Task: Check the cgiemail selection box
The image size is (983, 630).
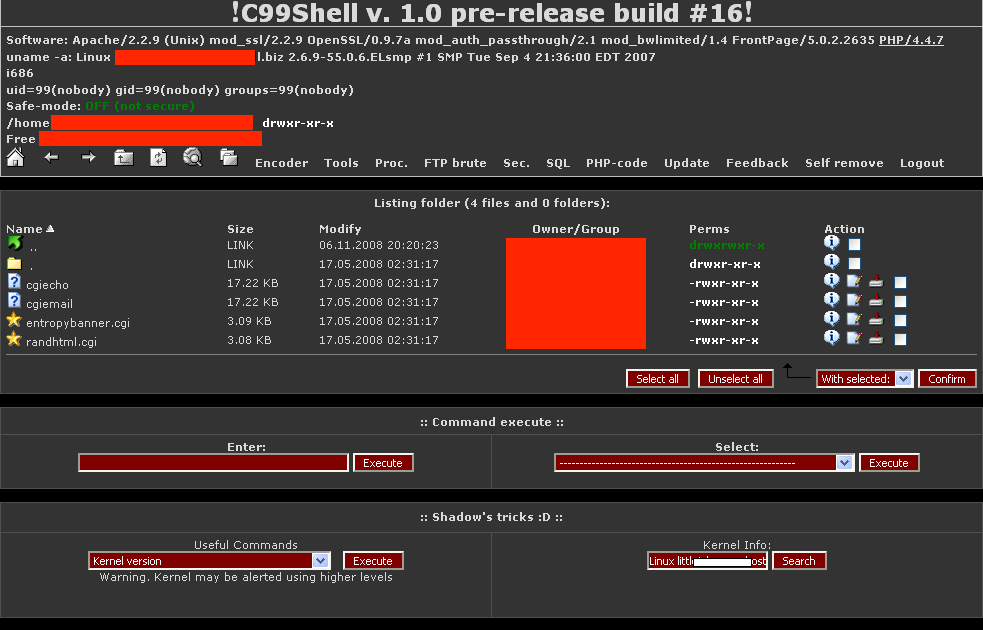Action: [900, 302]
